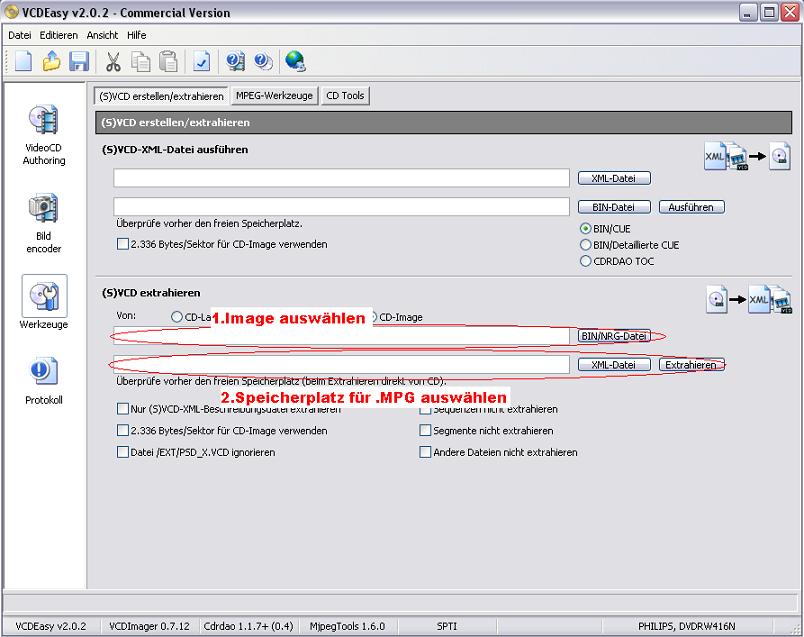
Task: Switch to the MPEG-Werkzeuge tab
Action: click(274, 96)
